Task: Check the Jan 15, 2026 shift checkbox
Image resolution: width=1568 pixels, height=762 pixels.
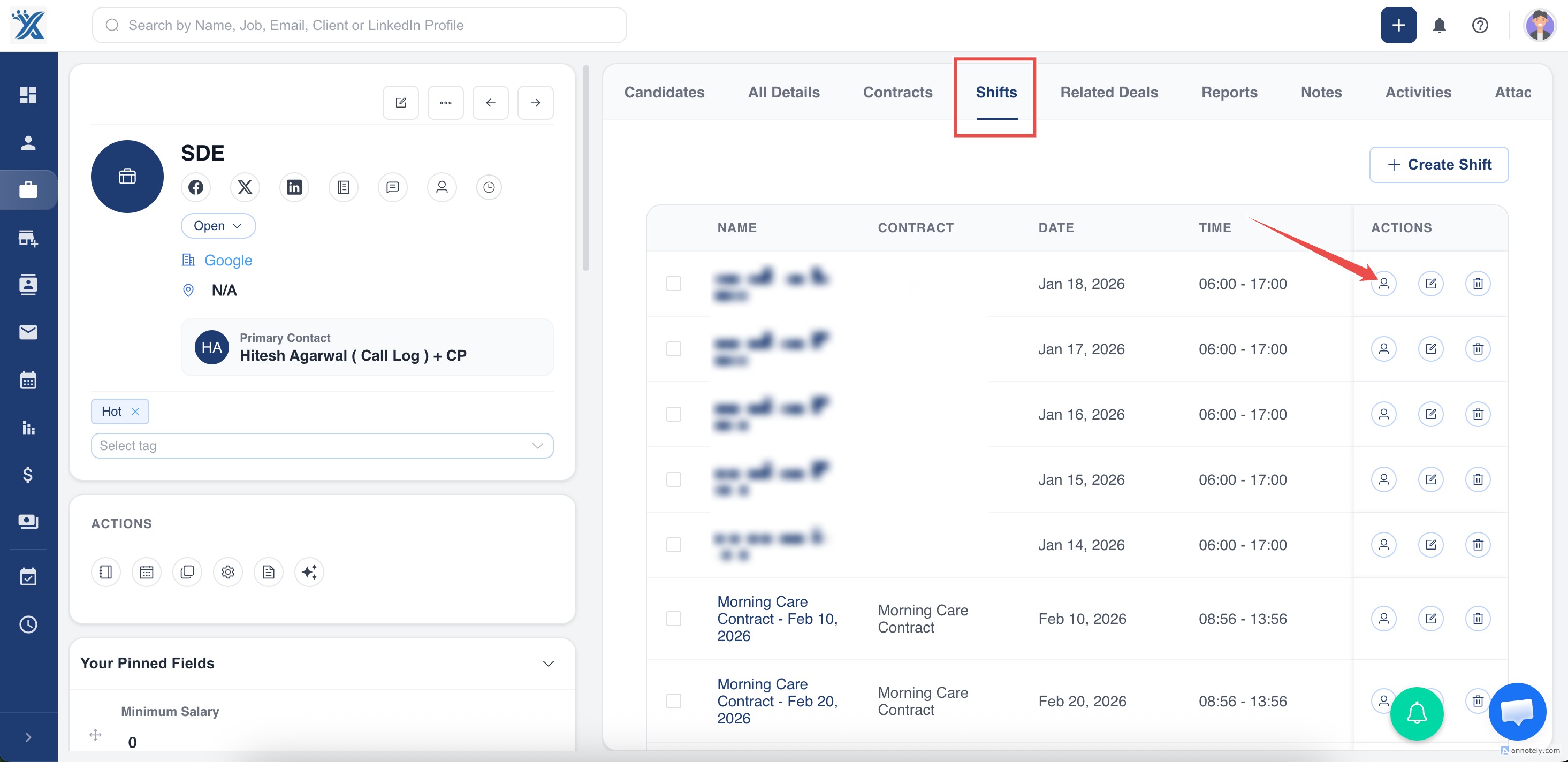Action: coord(673,479)
